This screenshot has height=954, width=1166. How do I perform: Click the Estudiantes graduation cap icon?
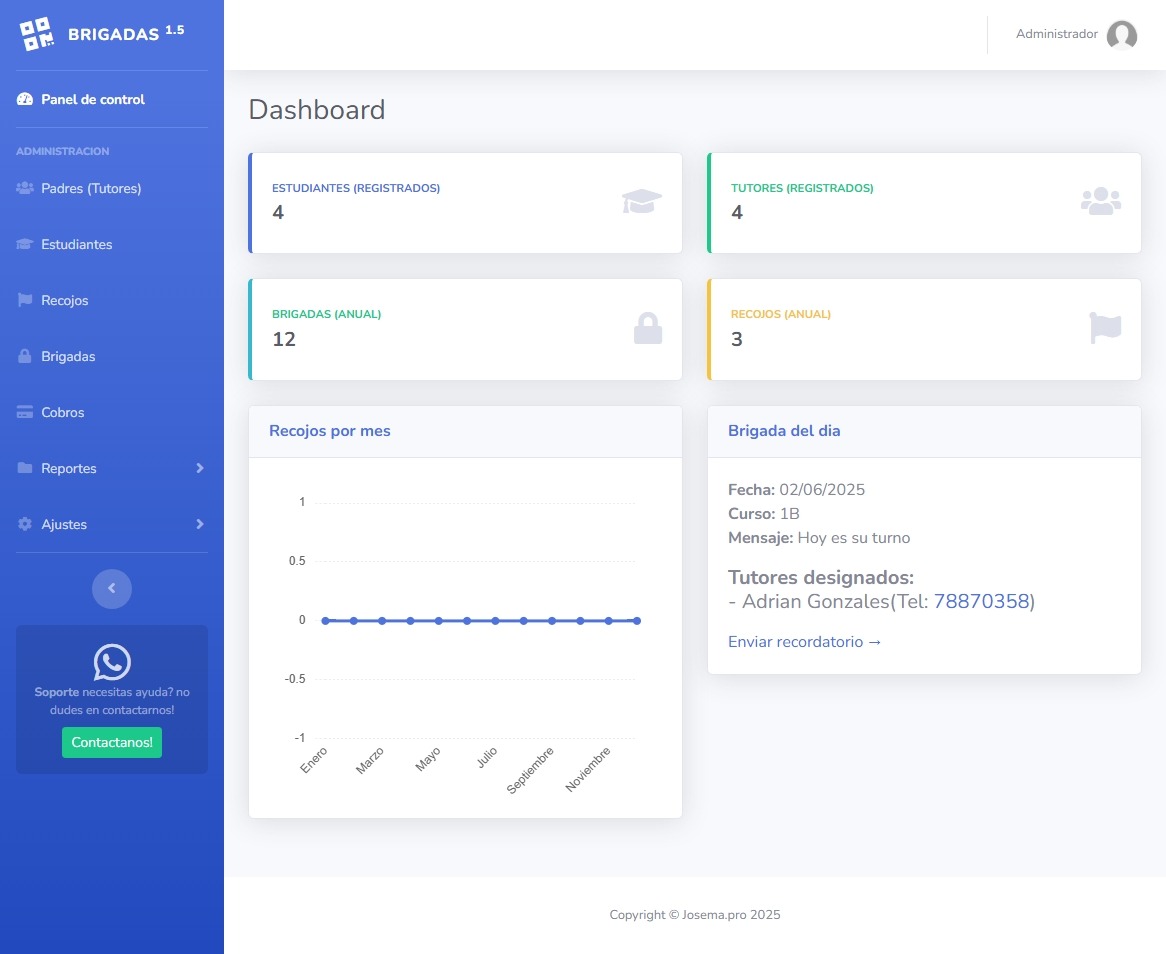24,244
